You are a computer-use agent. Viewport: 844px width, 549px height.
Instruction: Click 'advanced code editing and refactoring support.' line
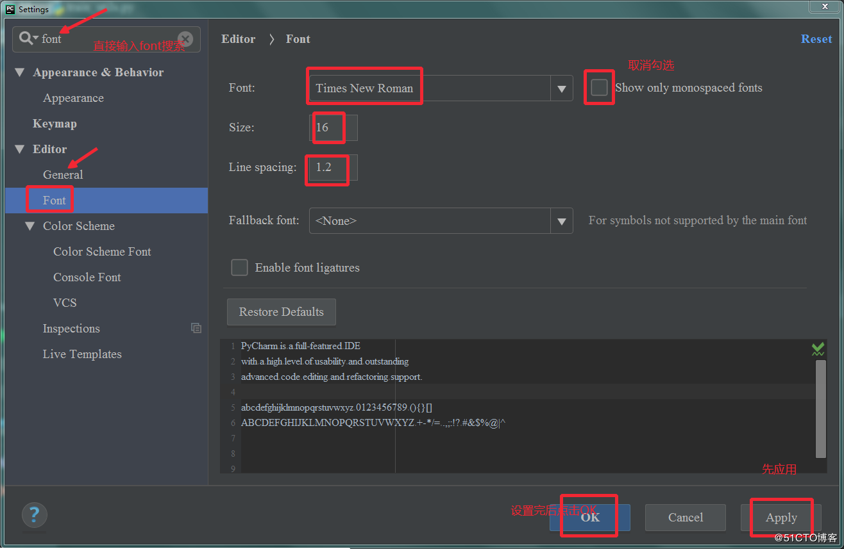tap(332, 377)
